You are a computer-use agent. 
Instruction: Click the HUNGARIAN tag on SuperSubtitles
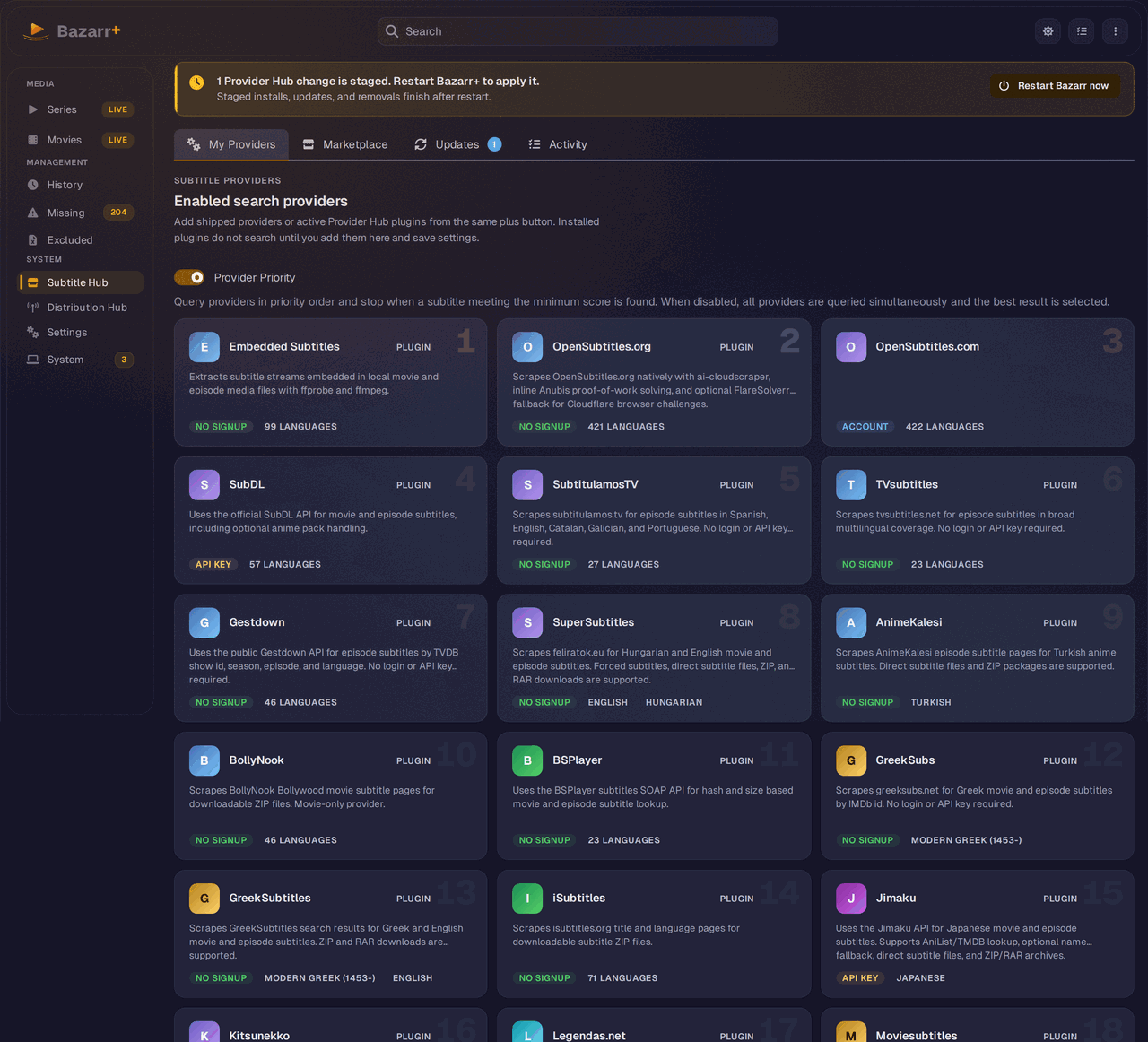tap(674, 703)
